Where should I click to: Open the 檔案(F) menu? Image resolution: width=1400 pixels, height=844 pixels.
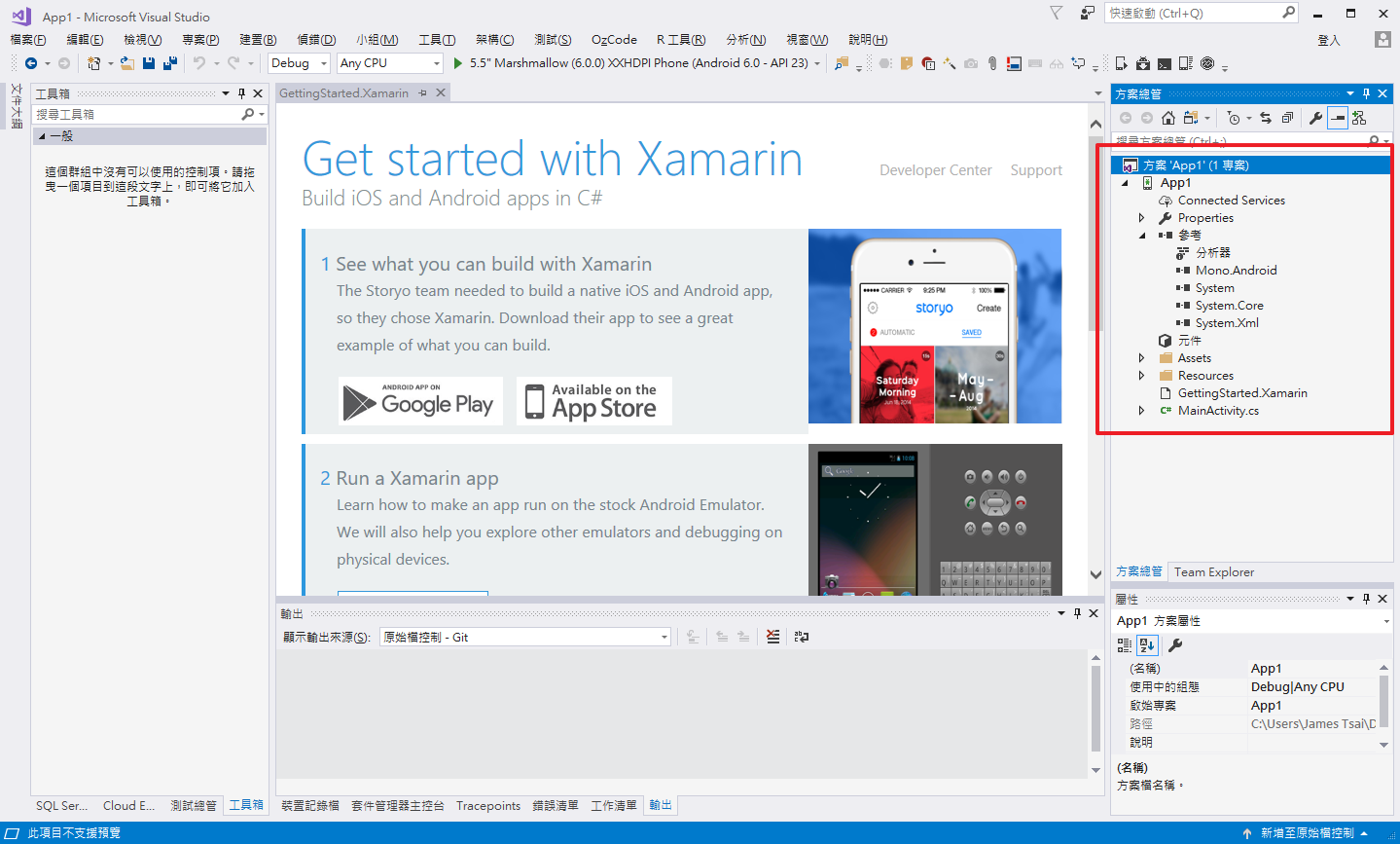28,40
